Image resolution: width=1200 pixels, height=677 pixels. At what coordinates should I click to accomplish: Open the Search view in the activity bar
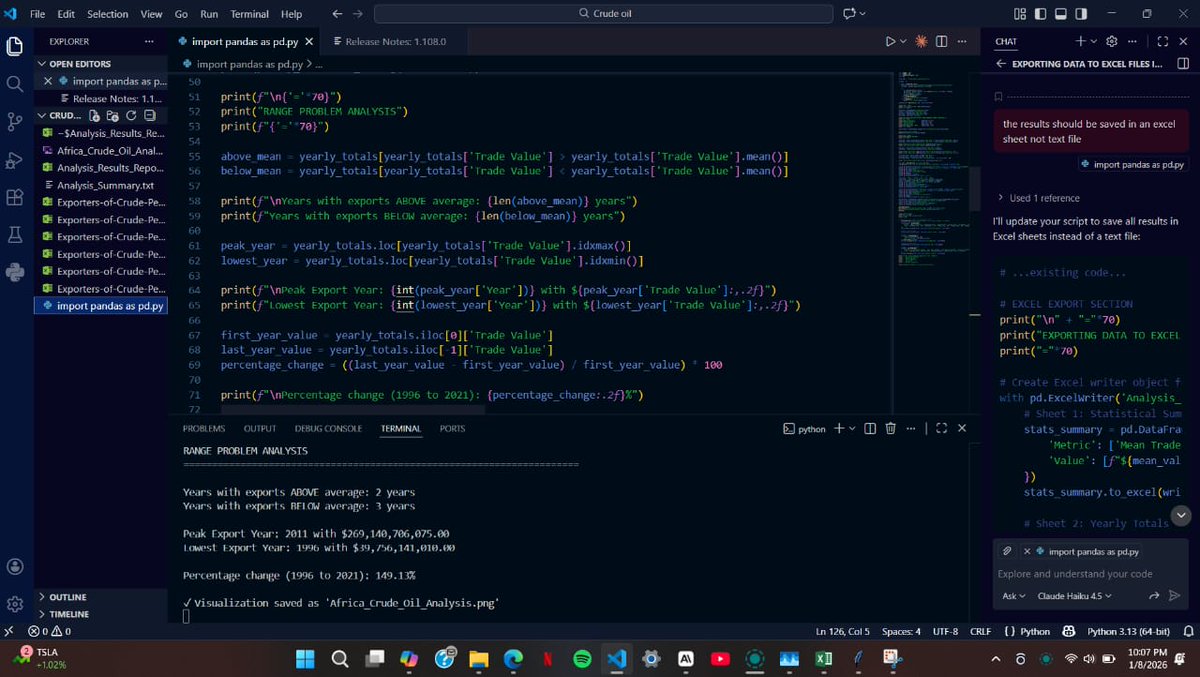(x=15, y=84)
